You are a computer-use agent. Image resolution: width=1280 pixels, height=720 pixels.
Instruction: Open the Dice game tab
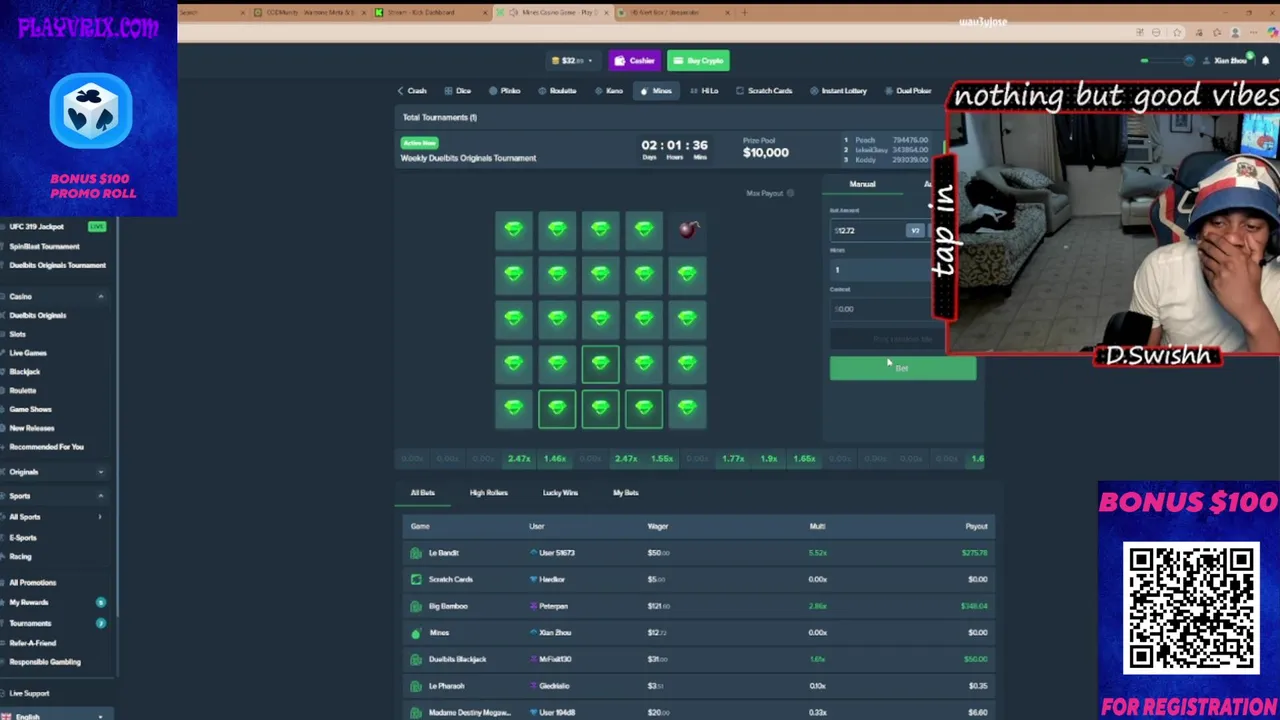(457, 91)
